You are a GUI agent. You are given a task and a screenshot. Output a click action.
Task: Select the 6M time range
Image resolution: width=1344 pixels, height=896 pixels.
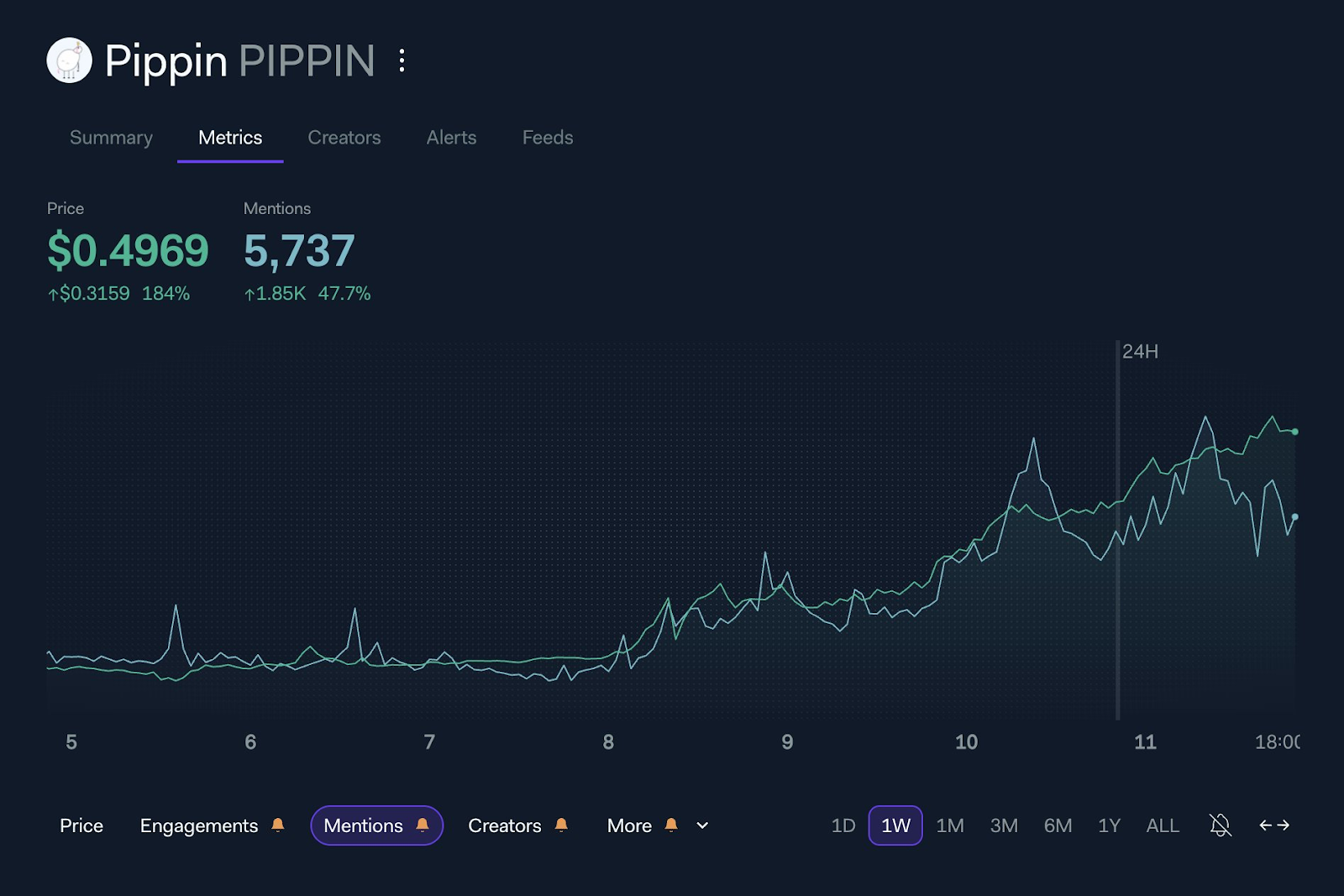(x=1058, y=825)
